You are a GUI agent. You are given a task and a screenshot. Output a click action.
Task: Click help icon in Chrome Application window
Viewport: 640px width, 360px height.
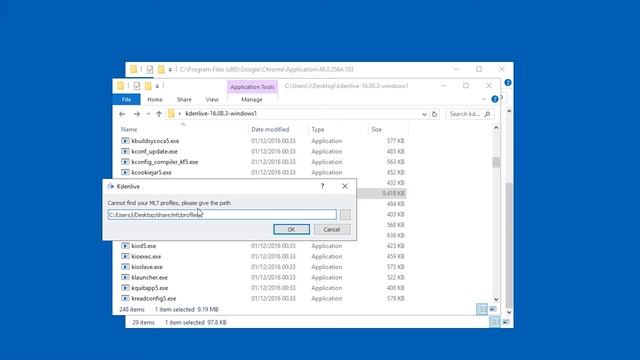(508, 82)
